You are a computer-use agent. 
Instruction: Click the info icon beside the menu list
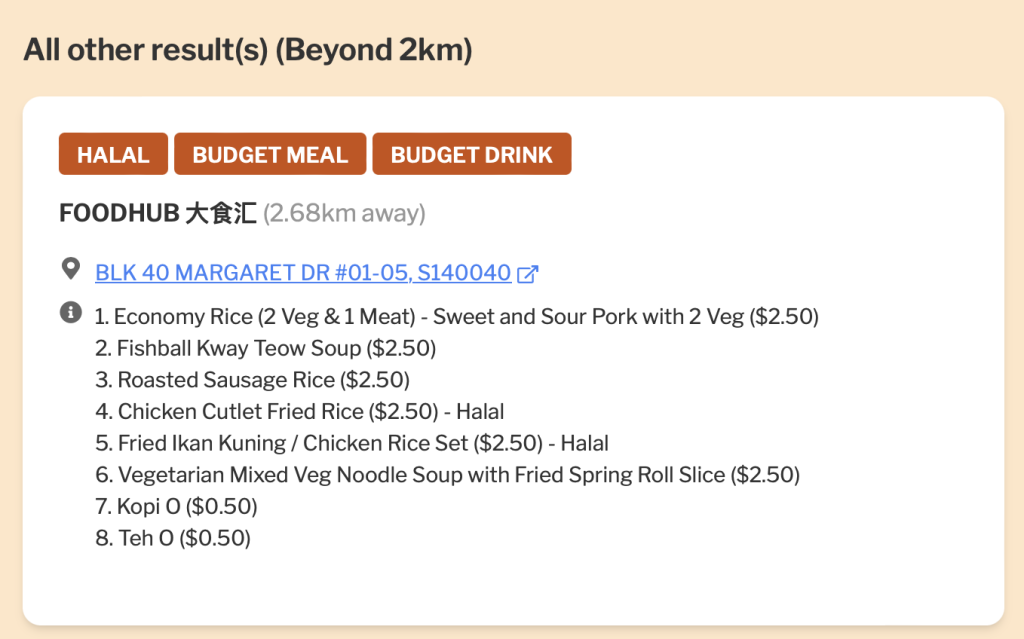click(70, 313)
